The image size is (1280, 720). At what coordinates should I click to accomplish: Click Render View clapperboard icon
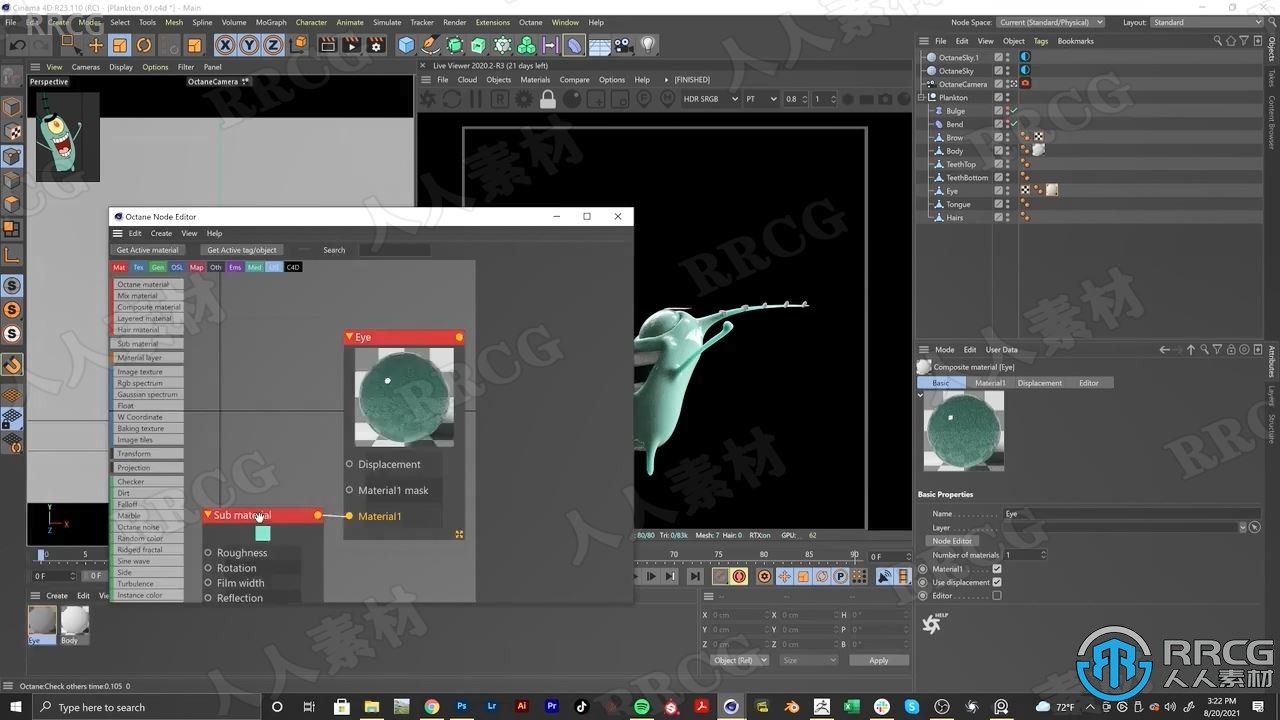point(327,45)
